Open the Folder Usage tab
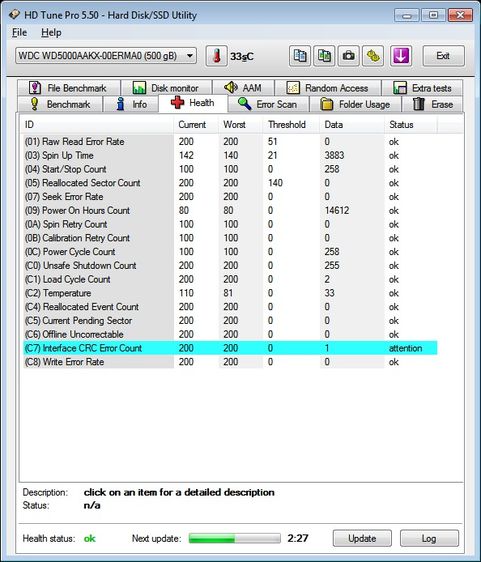481x562 pixels. click(x=355, y=104)
